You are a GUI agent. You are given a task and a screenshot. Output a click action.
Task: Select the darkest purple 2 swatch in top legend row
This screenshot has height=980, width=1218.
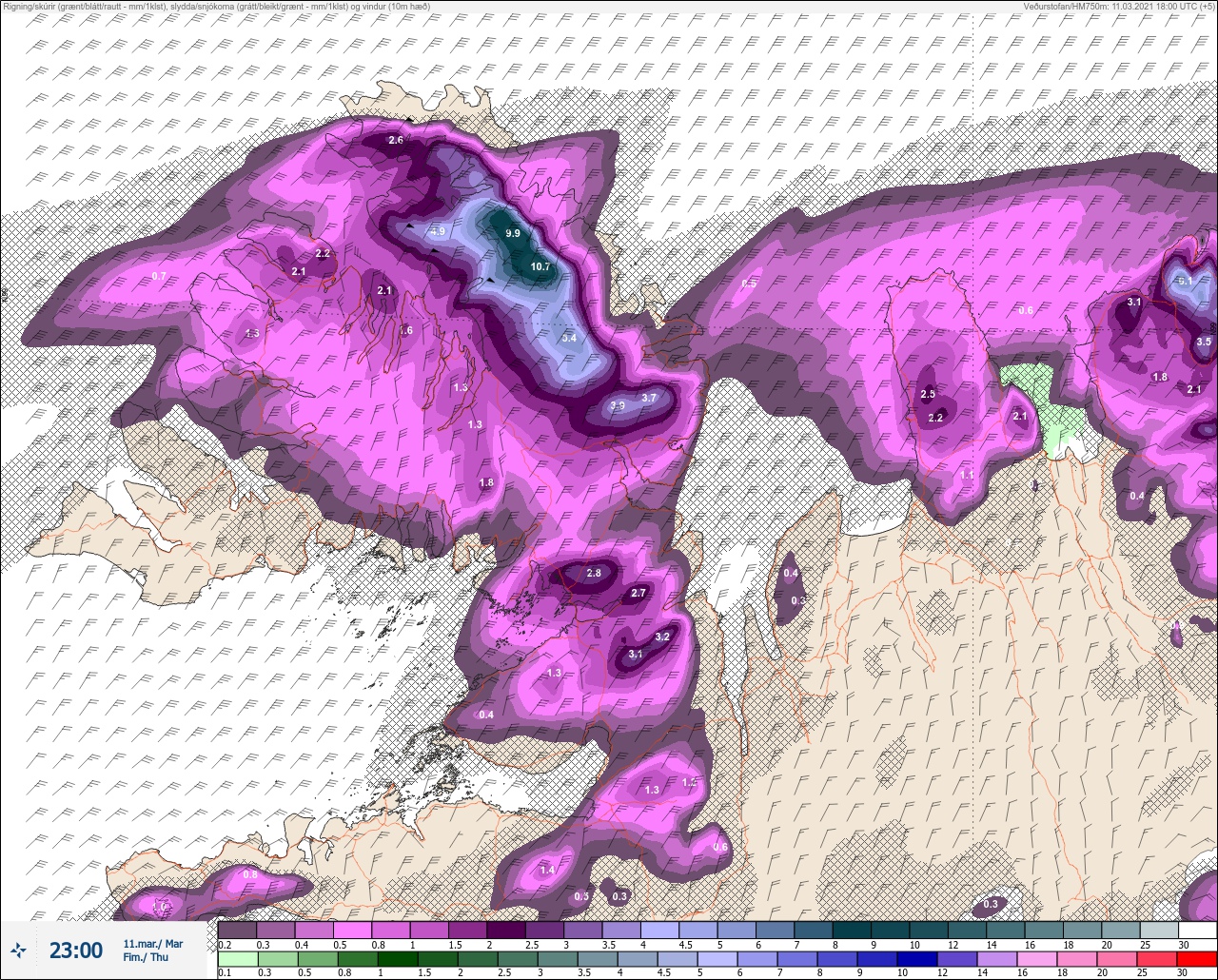506,930
